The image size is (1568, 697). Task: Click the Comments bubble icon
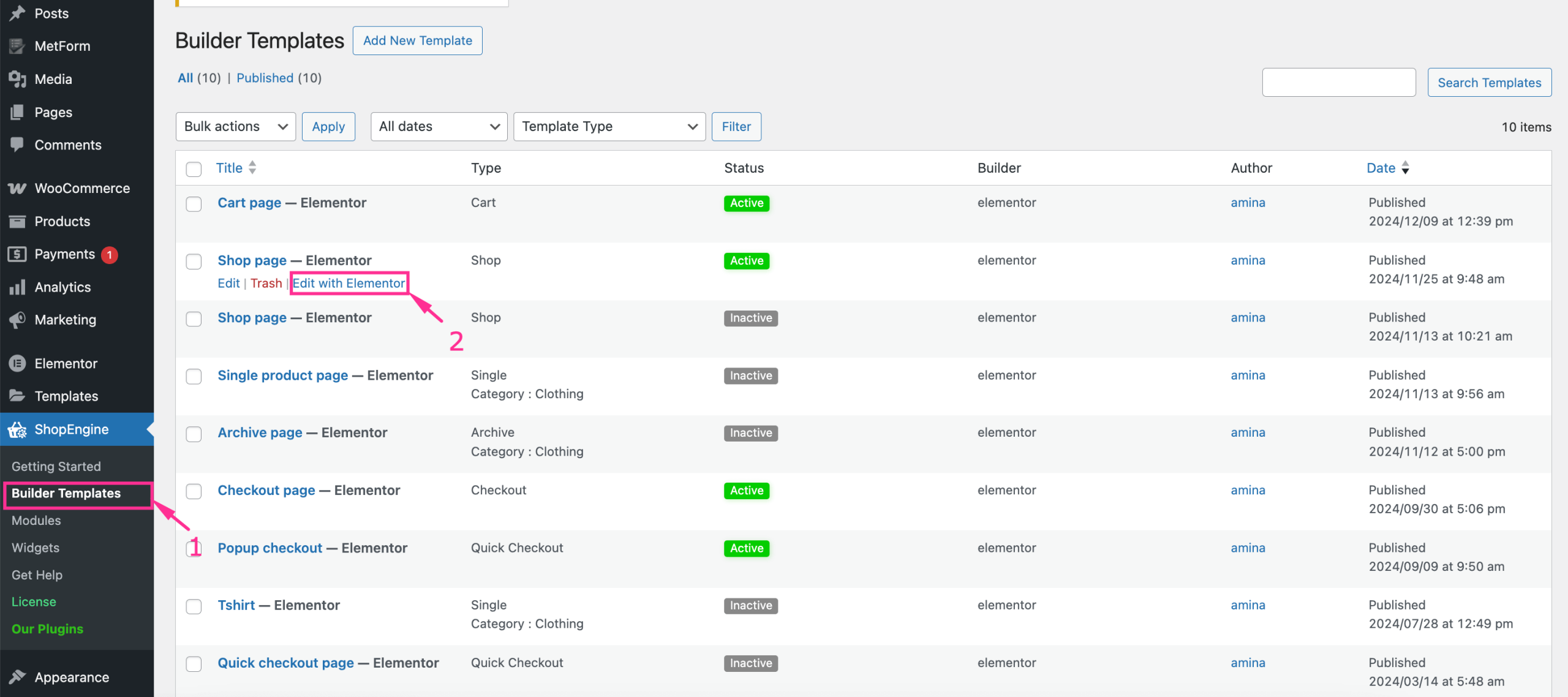coord(17,145)
